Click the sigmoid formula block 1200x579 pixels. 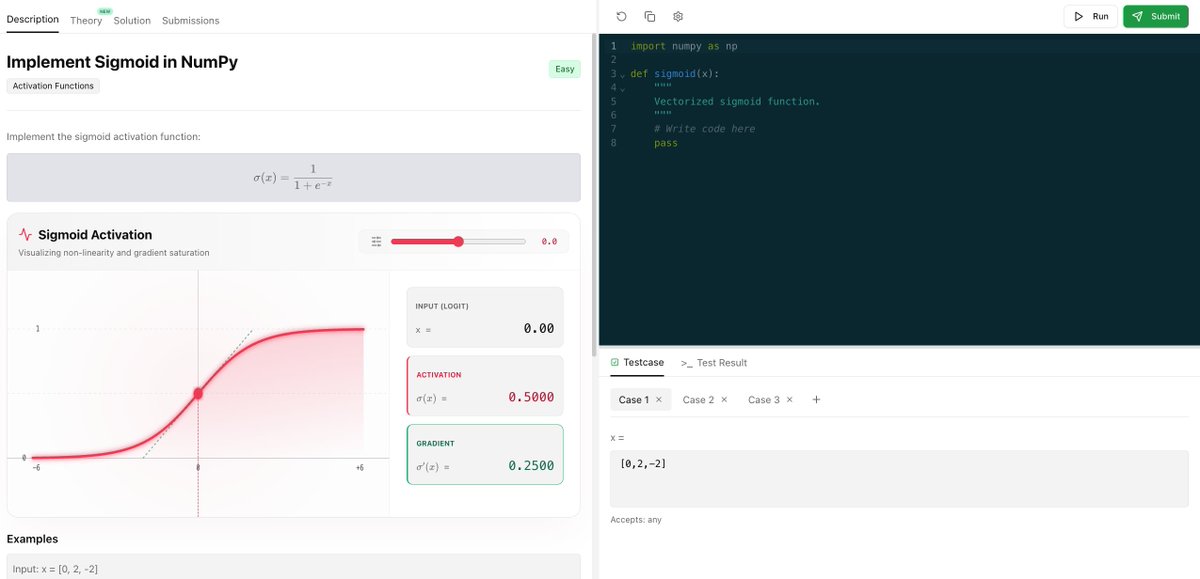tap(293, 177)
